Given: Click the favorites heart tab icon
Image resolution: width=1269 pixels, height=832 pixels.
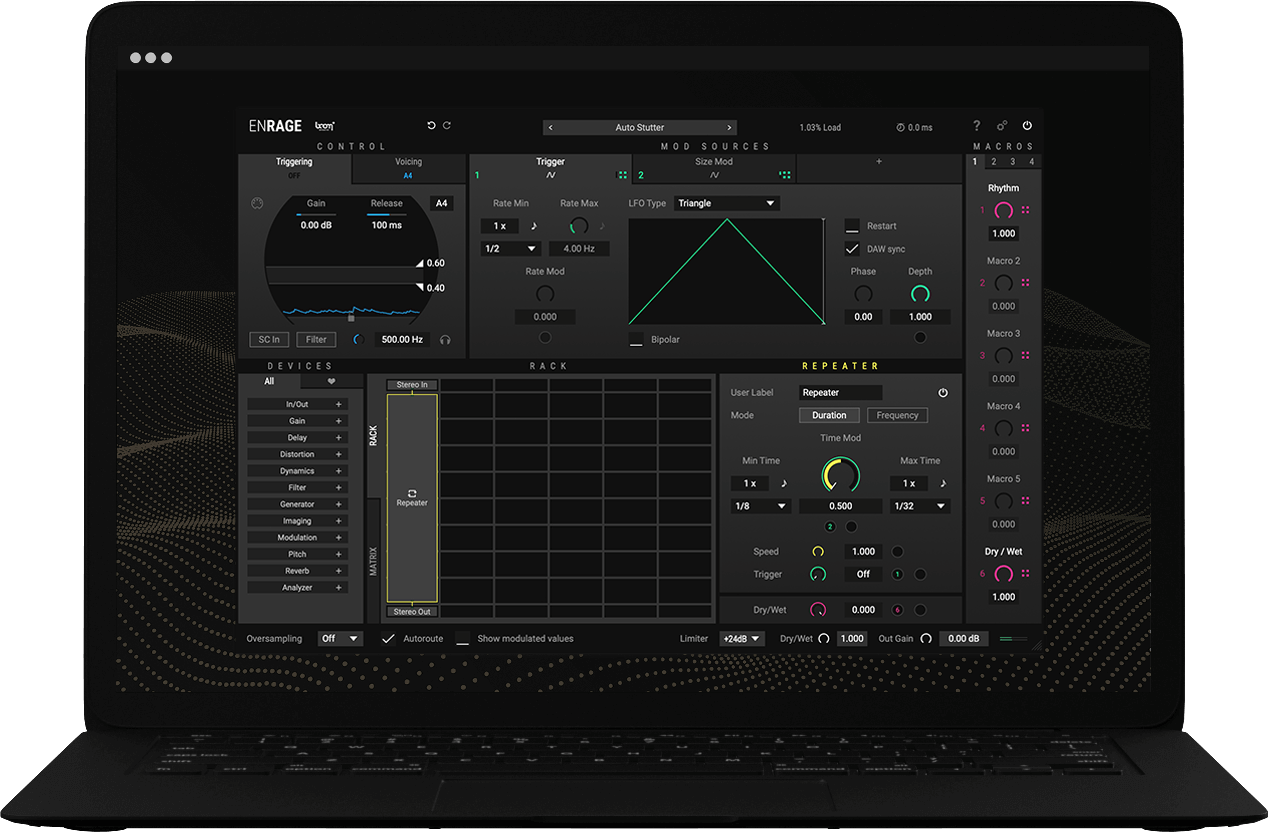Looking at the screenshot, I should tap(331, 381).
